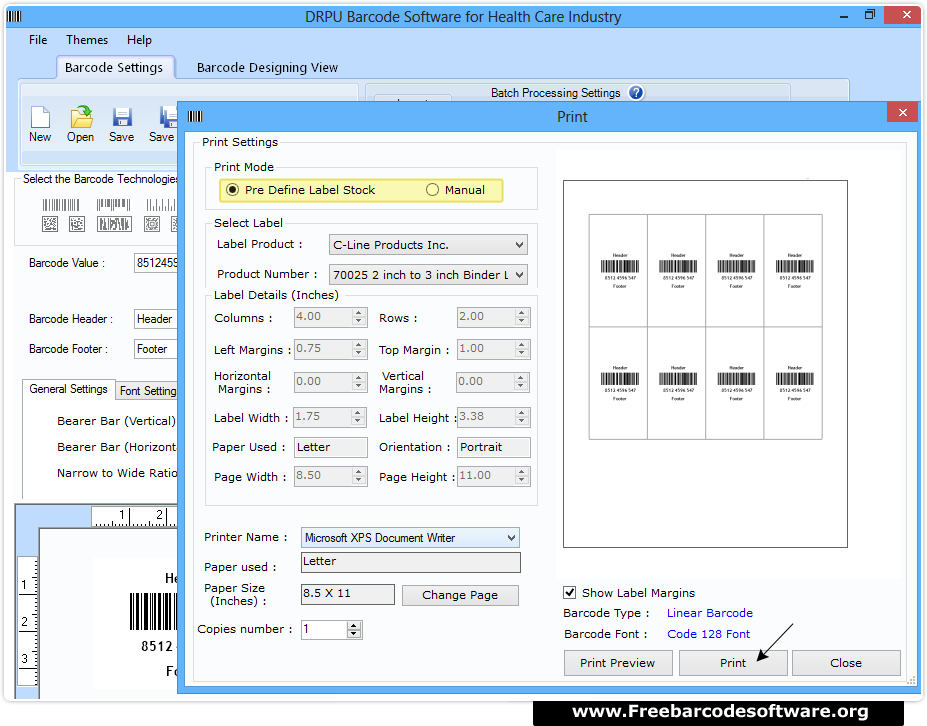Toggle Show Label Margins checkbox

[570, 592]
